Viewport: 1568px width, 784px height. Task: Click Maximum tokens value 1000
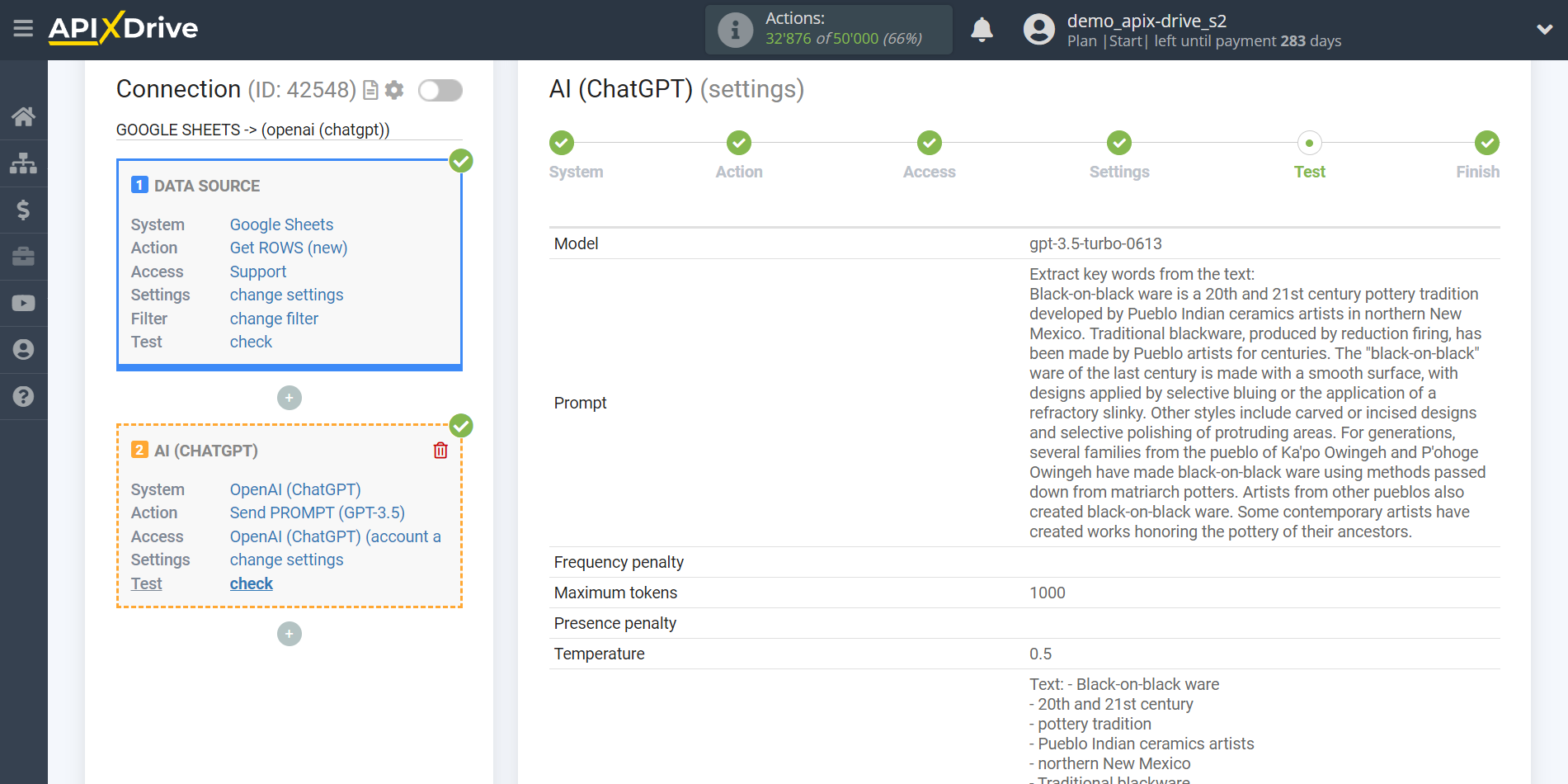click(x=1048, y=593)
